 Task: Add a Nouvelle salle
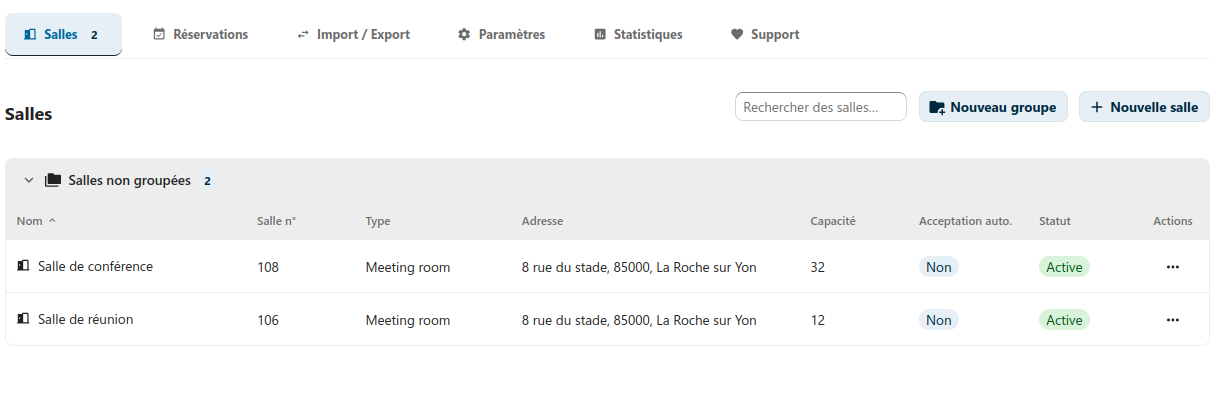click(1144, 107)
